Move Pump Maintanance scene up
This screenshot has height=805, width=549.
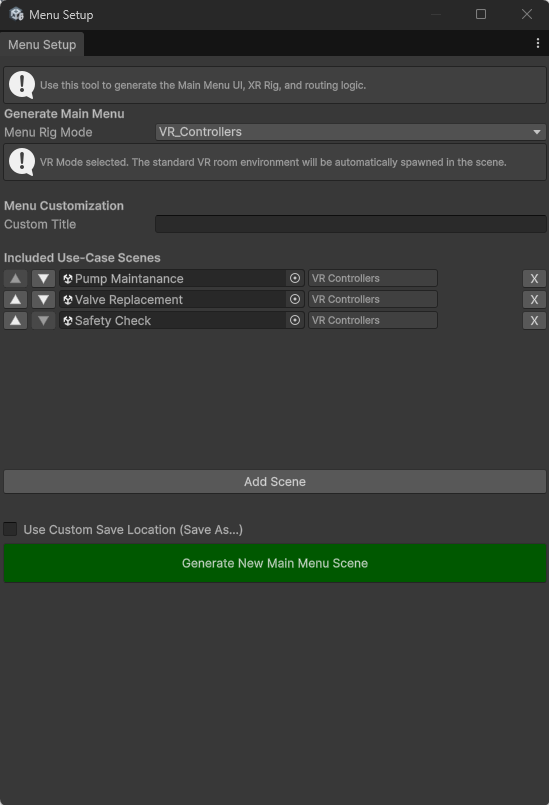(x=15, y=278)
